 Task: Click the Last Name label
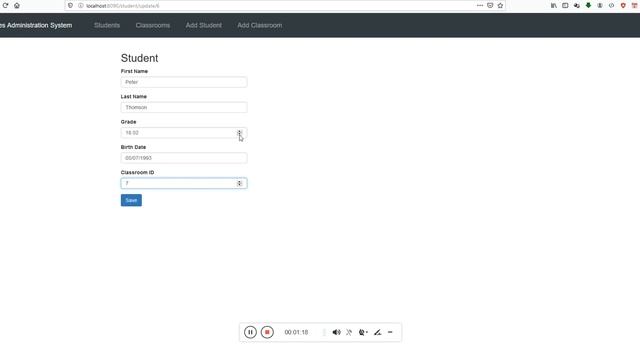(x=134, y=96)
